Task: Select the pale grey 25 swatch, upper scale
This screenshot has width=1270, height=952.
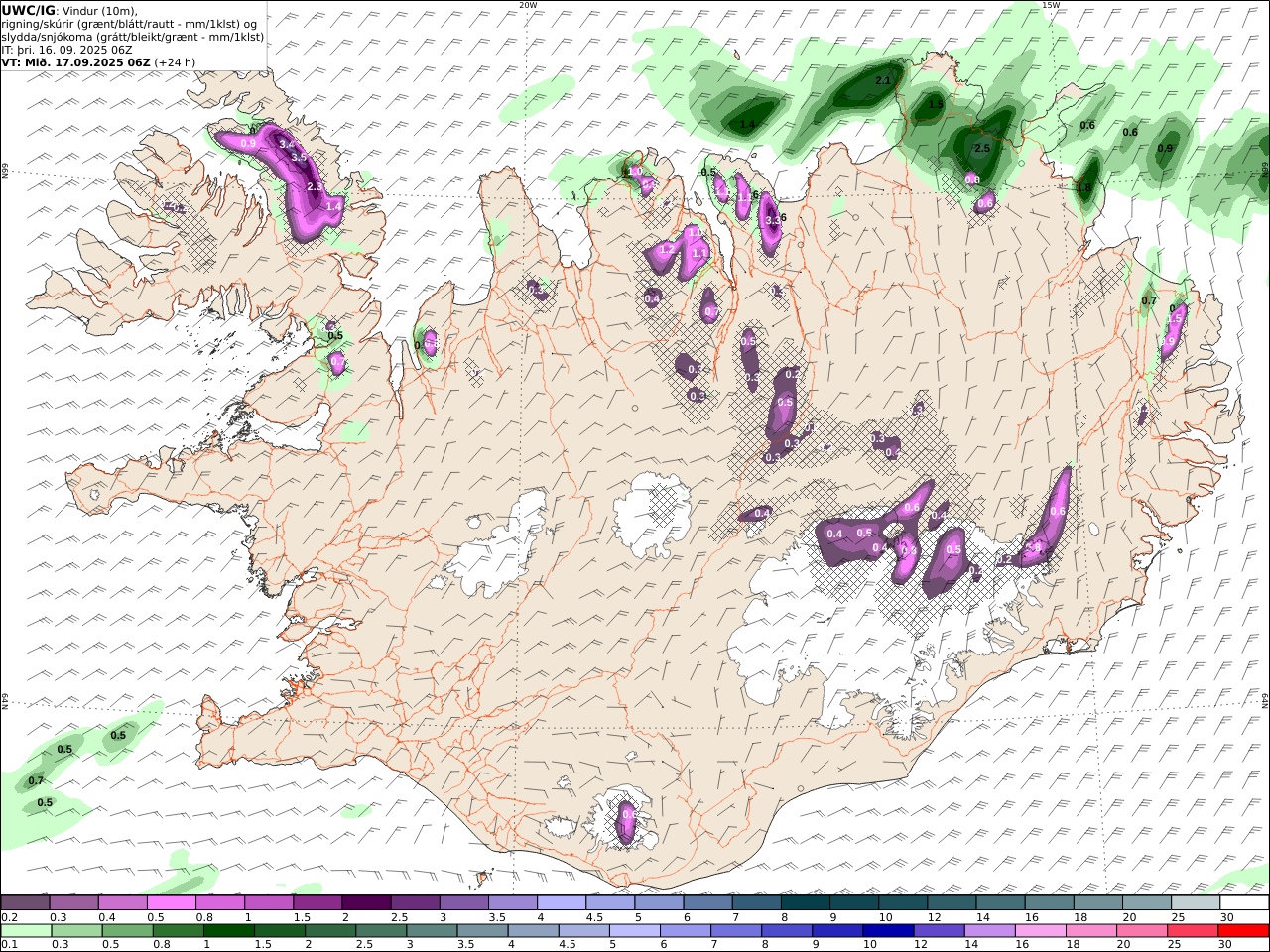Action: pos(1195,903)
